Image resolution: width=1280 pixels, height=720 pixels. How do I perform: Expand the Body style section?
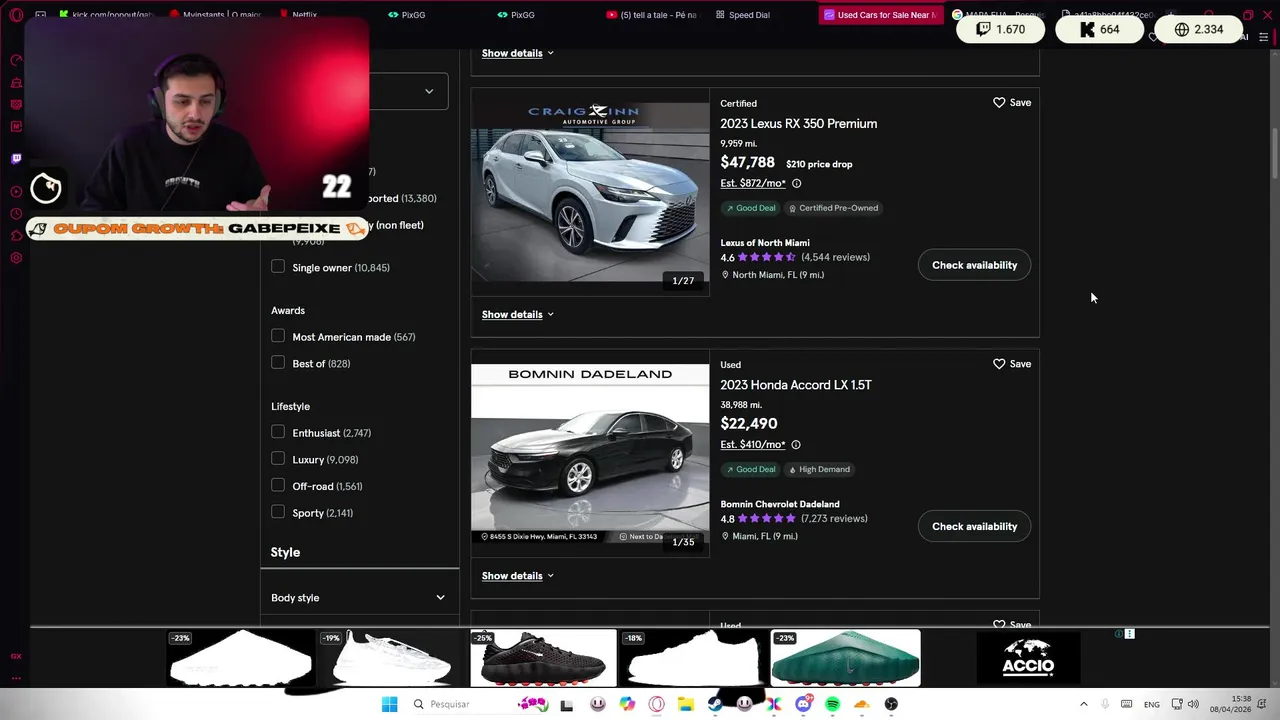359,598
